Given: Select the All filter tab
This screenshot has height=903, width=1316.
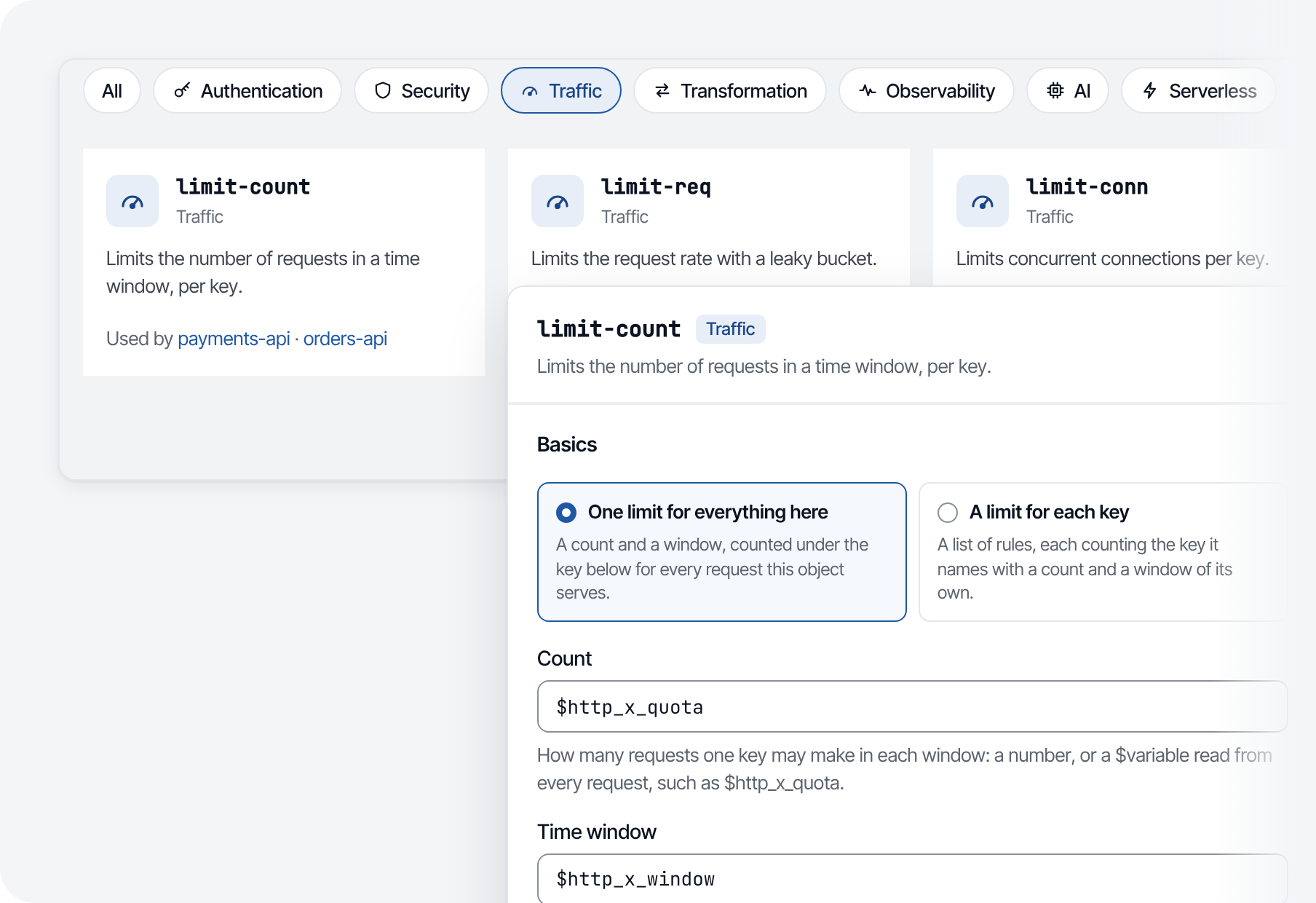Looking at the screenshot, I should [112, 90].
